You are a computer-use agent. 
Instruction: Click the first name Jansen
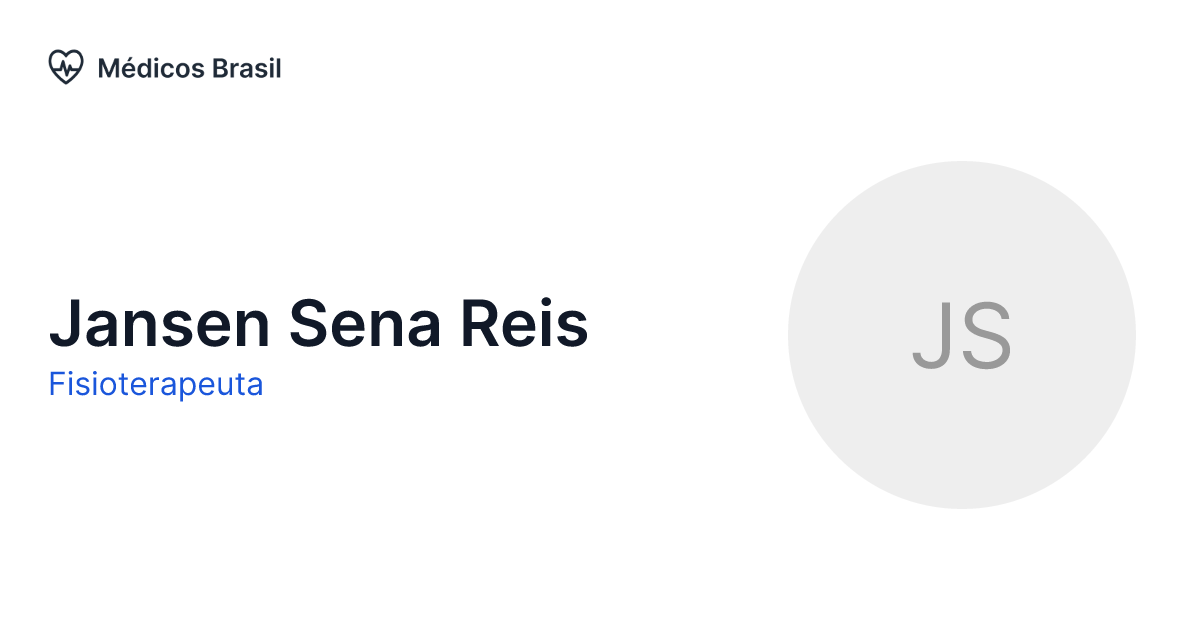158,324
